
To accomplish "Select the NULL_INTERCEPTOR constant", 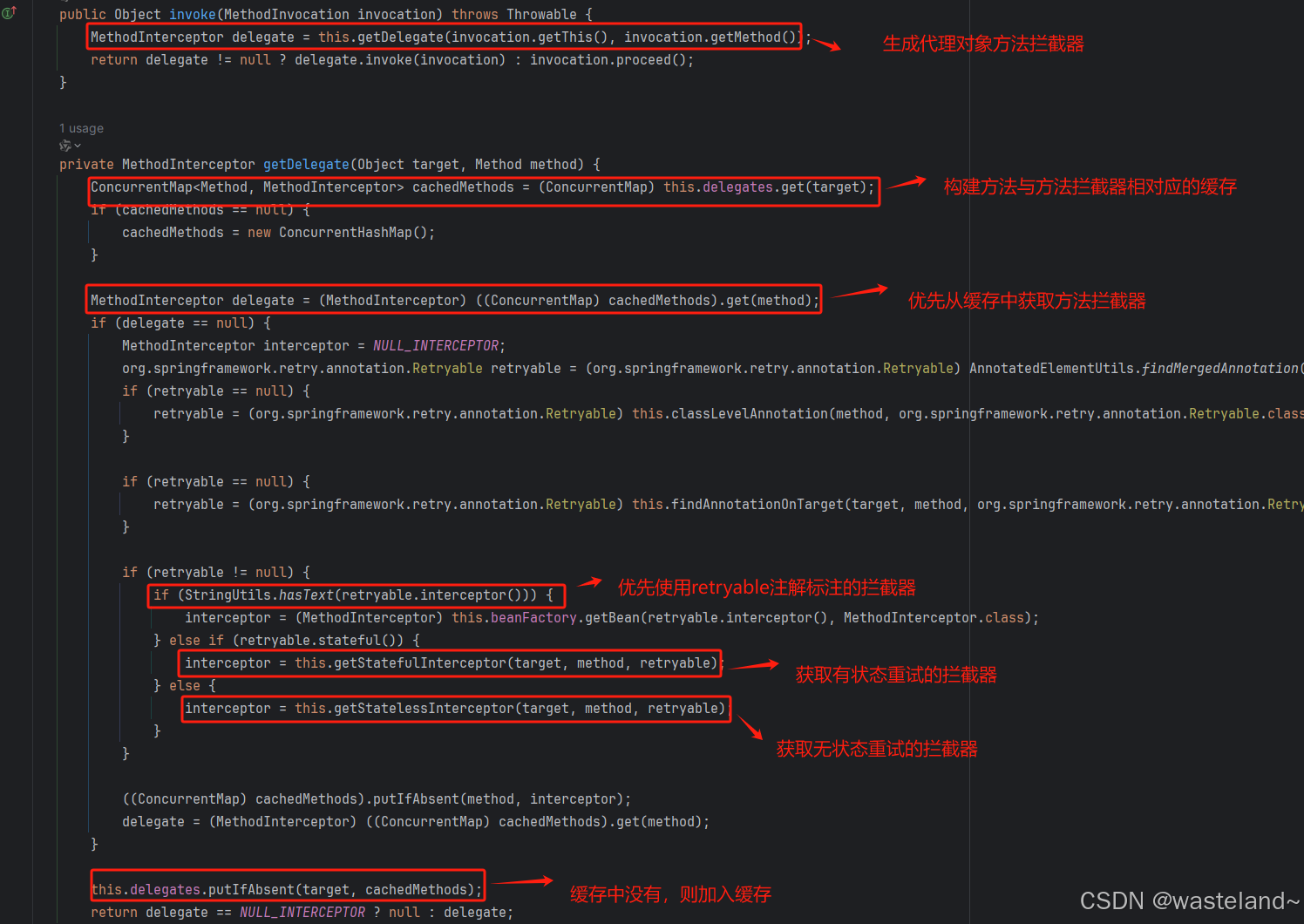I will pyautogui.click(x=435, y=345).
